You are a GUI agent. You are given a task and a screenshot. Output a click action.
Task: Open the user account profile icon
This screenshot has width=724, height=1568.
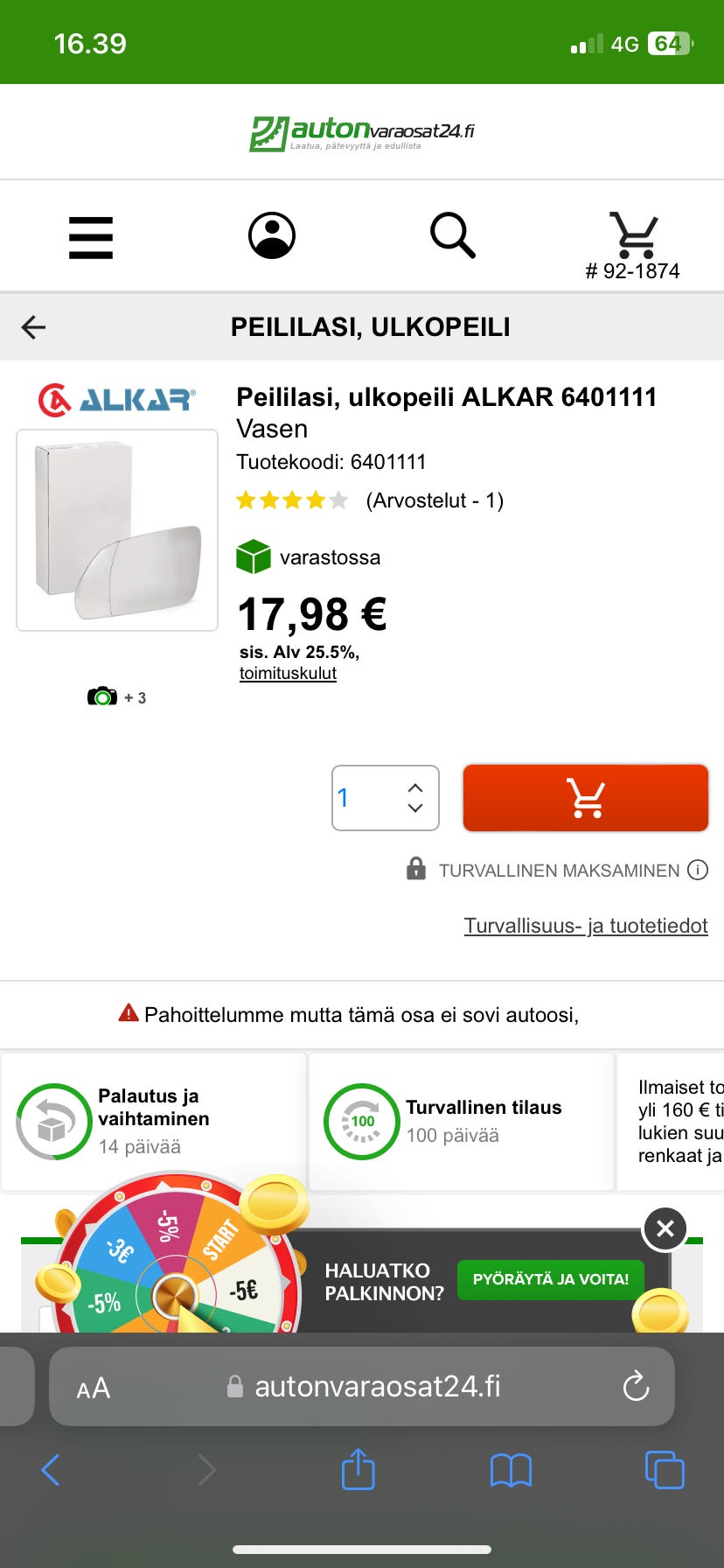click(x=272, y=235)
